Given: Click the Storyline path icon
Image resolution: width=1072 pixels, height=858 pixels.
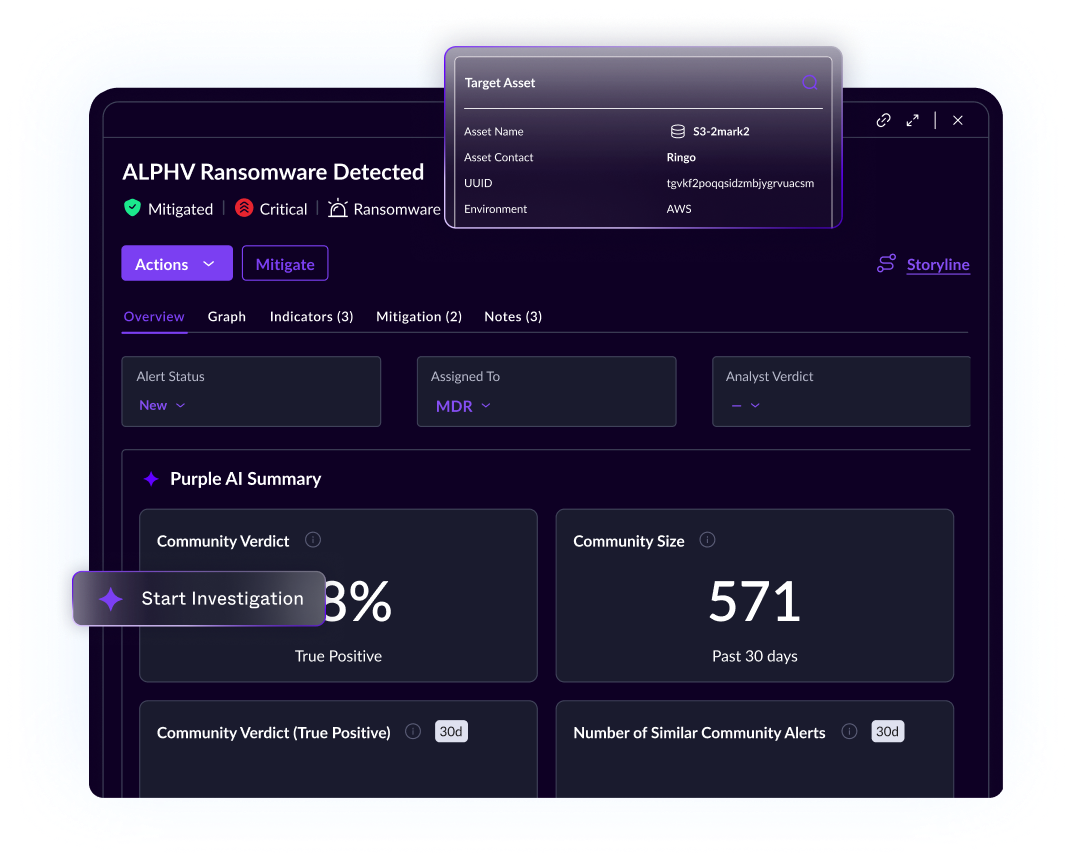Looking at the screenshot, I should (886, 264).
